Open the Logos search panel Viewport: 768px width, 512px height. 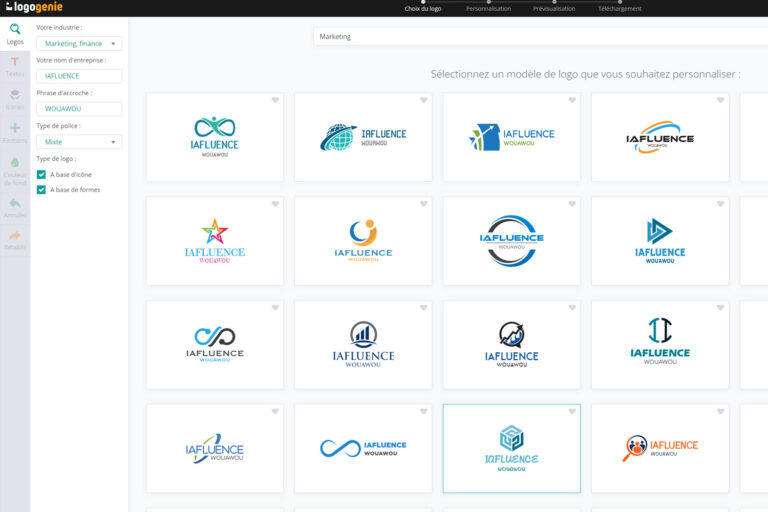pos(15,34)
